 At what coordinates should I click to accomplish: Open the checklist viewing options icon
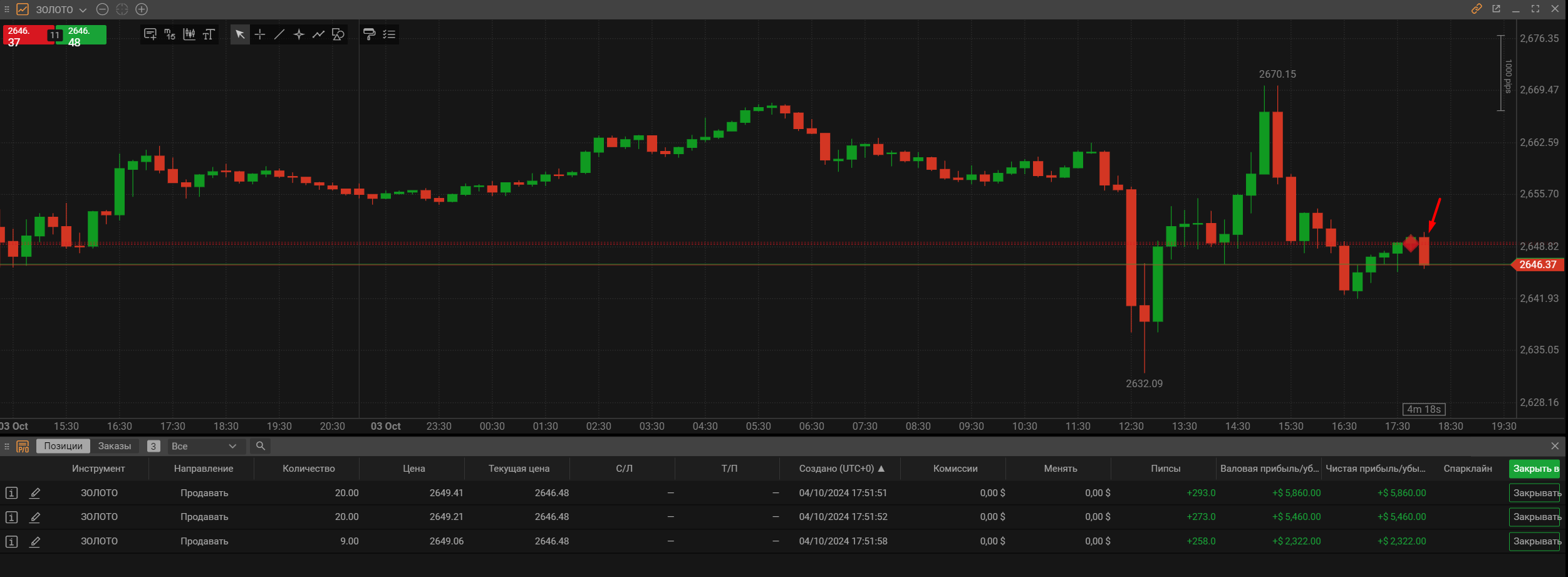pyautogui.click(x=389, y=34)
